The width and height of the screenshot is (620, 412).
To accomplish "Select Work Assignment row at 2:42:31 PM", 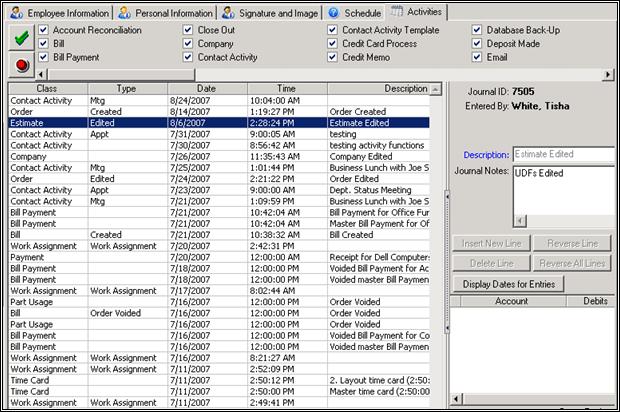I will click(x=219, y=246).
